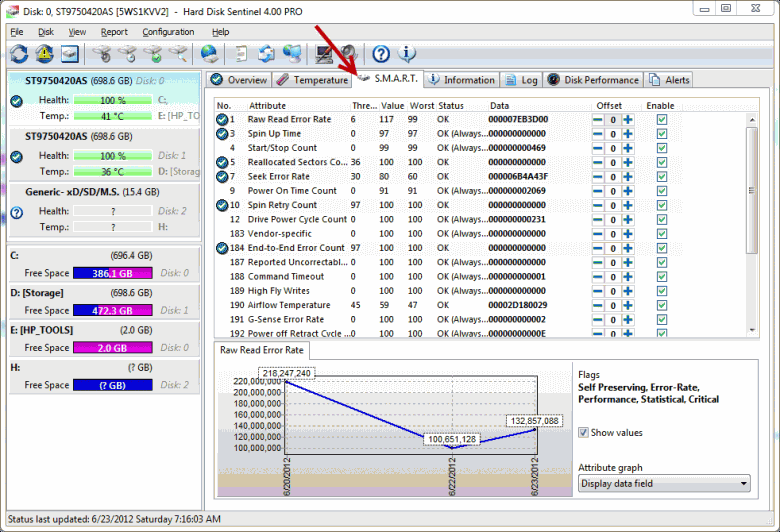
Task: Toggle Enable checkbox for Spin Retry Count
Action: pyautogui.click(x=662, y=205)
